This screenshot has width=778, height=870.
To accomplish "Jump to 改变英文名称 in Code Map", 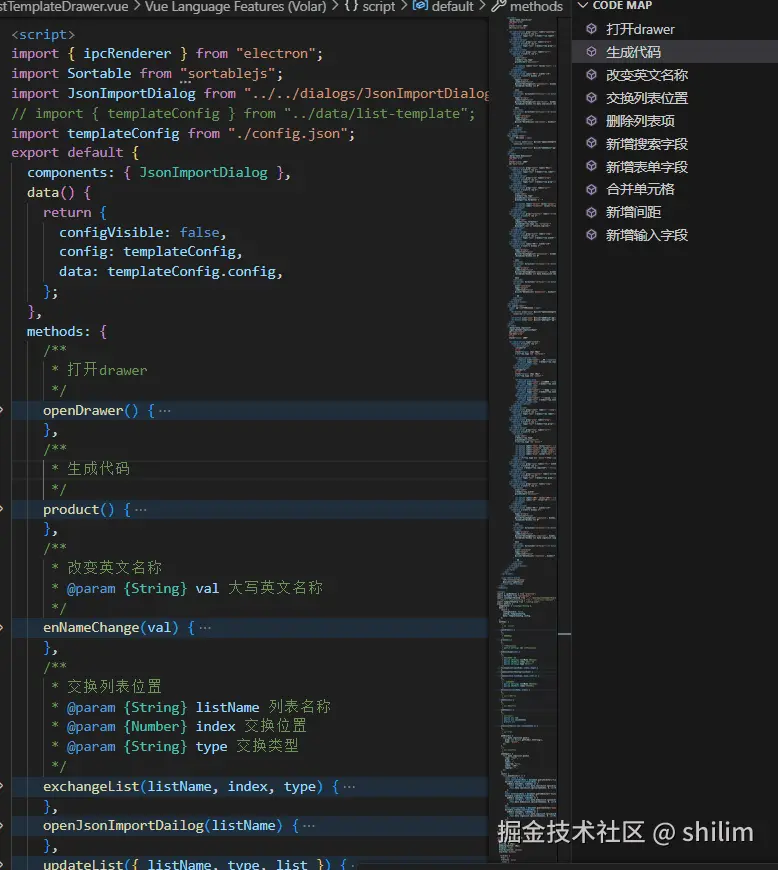I will (647, 74).
